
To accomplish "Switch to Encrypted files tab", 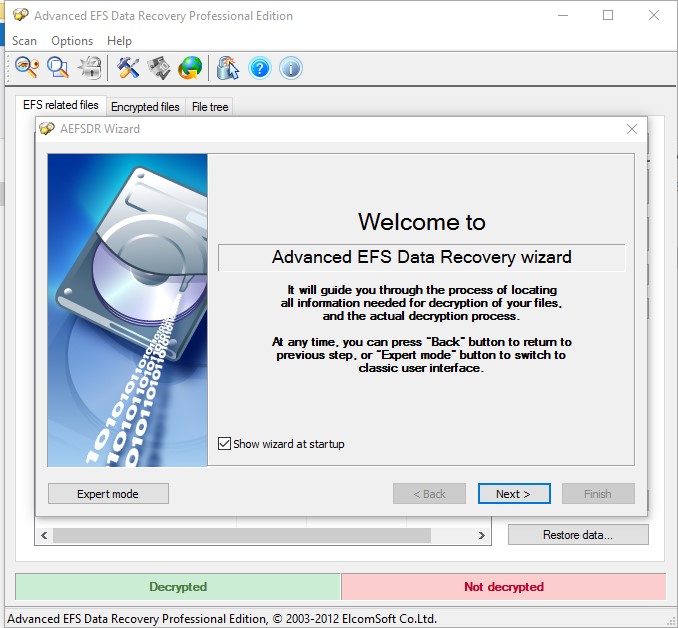I will tap(145, 107).
